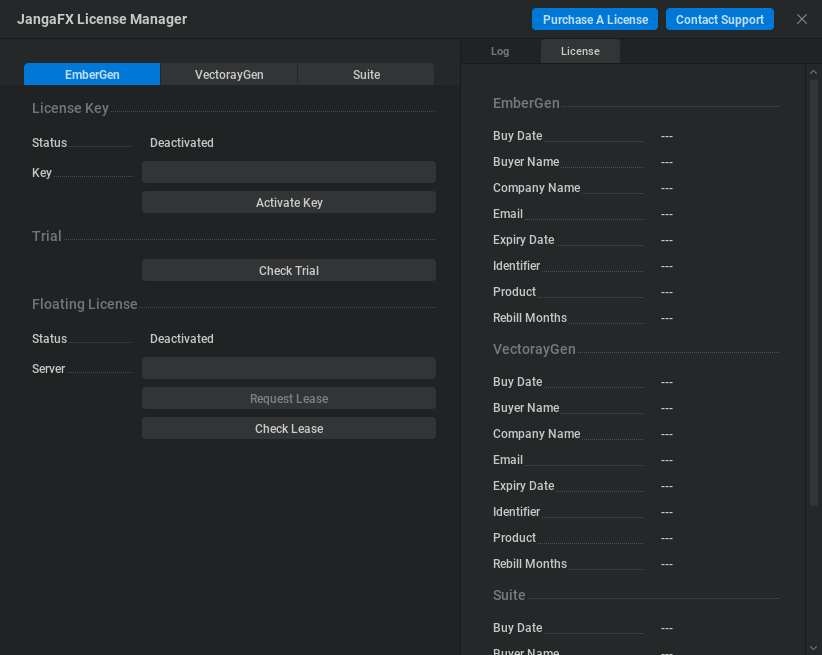
Task: Click the License Key section heading
Action: [70, 108]
